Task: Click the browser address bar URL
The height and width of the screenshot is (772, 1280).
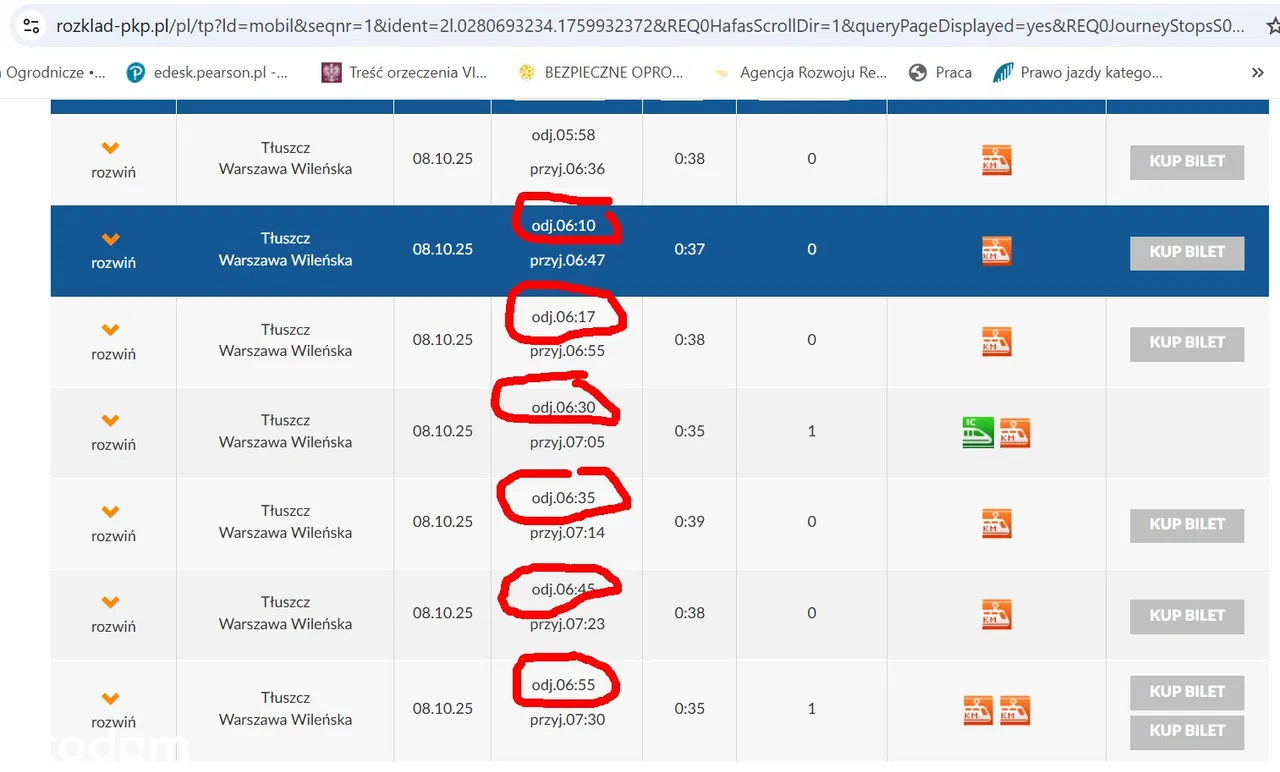Action: (650, 27)
